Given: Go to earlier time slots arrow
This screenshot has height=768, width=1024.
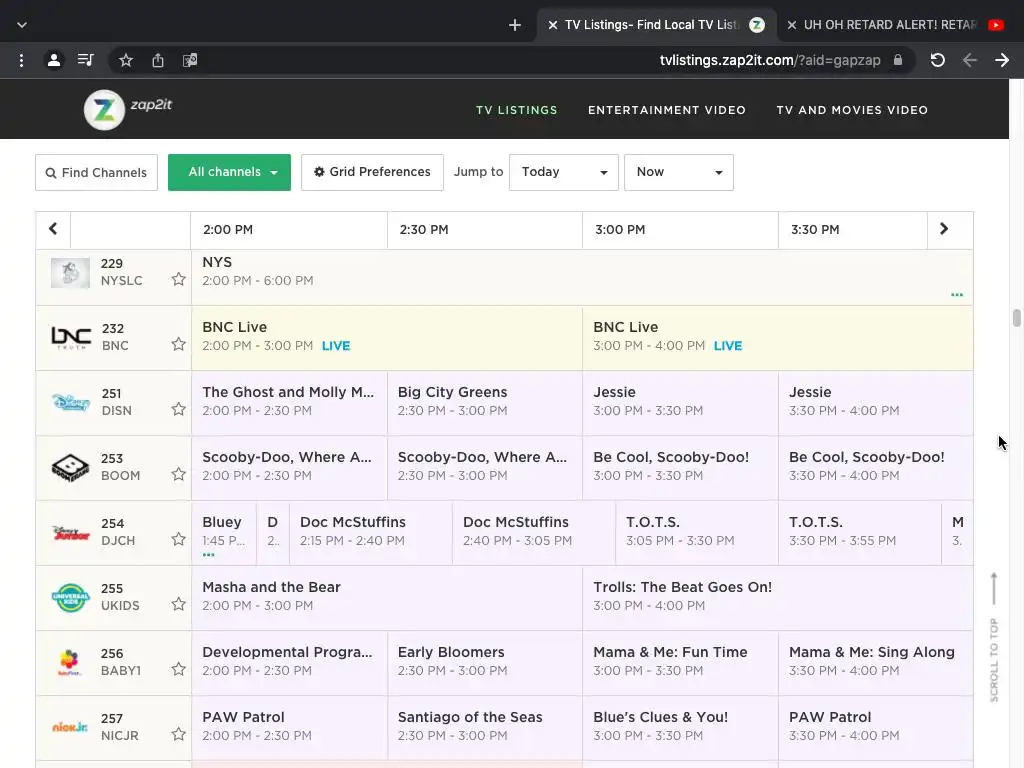Looking at the screenshot, I should pyautogui.click(x=53, y=229).
